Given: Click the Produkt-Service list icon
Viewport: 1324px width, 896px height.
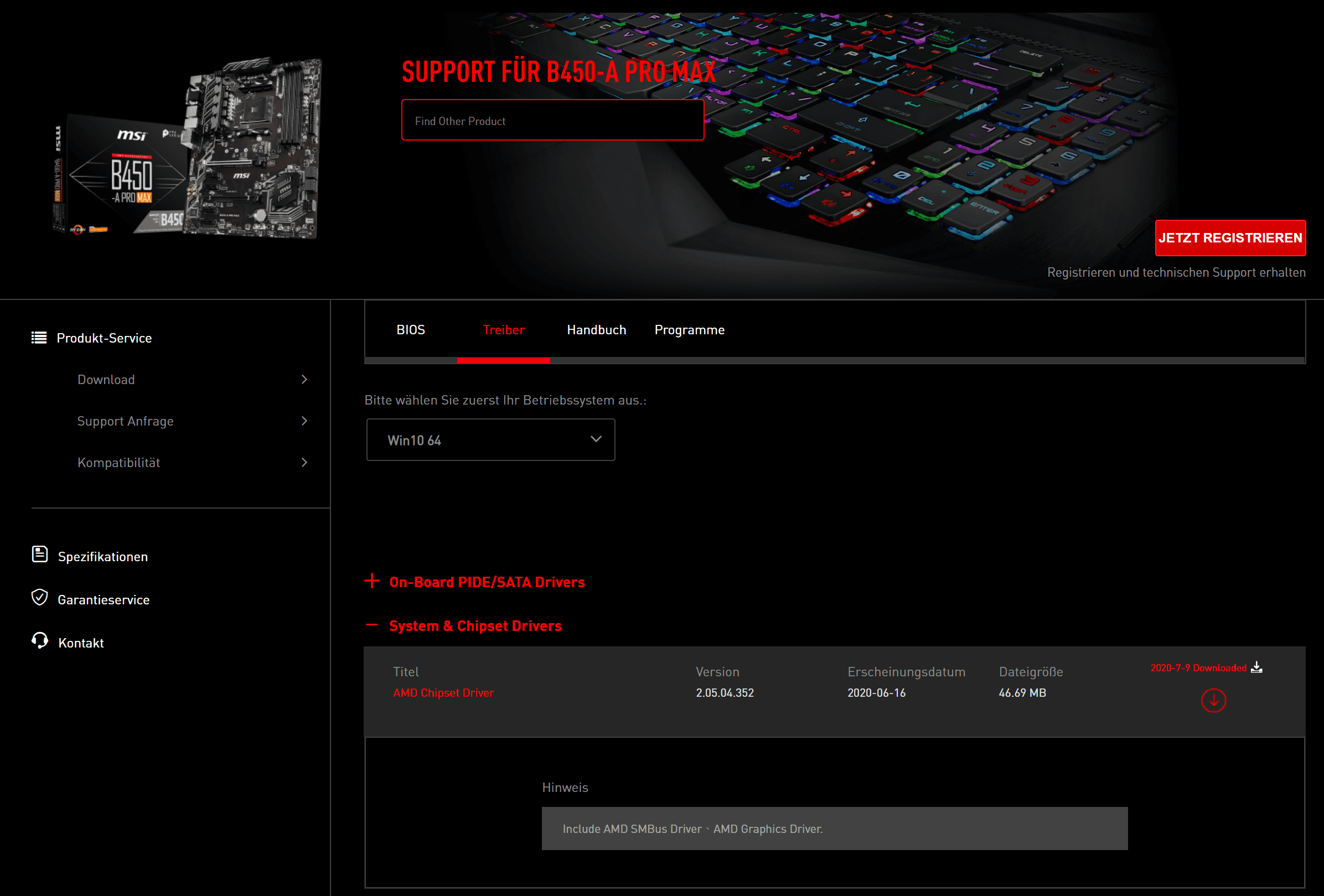Looking at the screenshot, I should pyautogui.click(x=39, y=338).
